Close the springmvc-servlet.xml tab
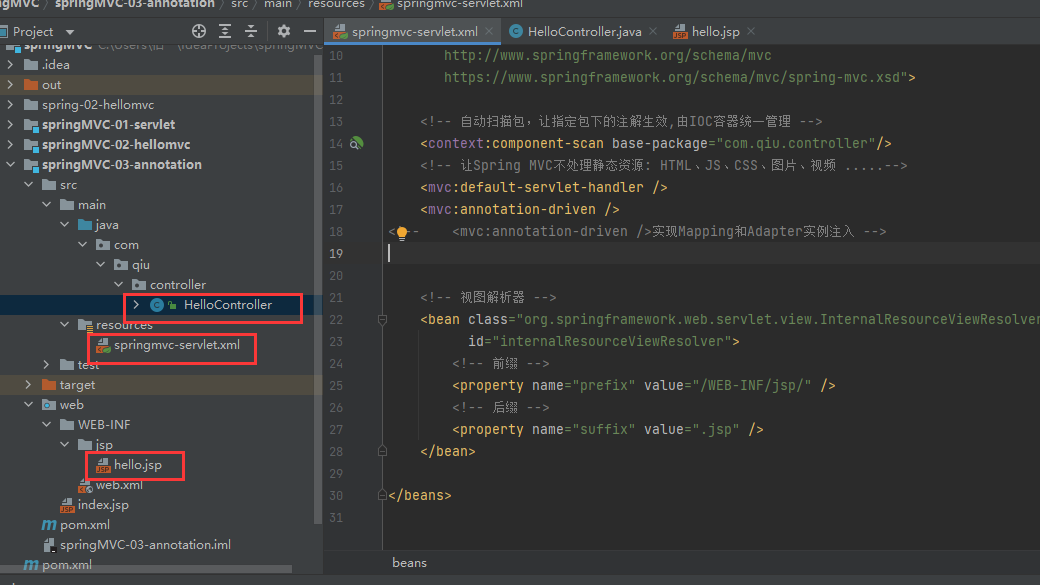Screen dimensions: 1040x585 tap(489, 31)
